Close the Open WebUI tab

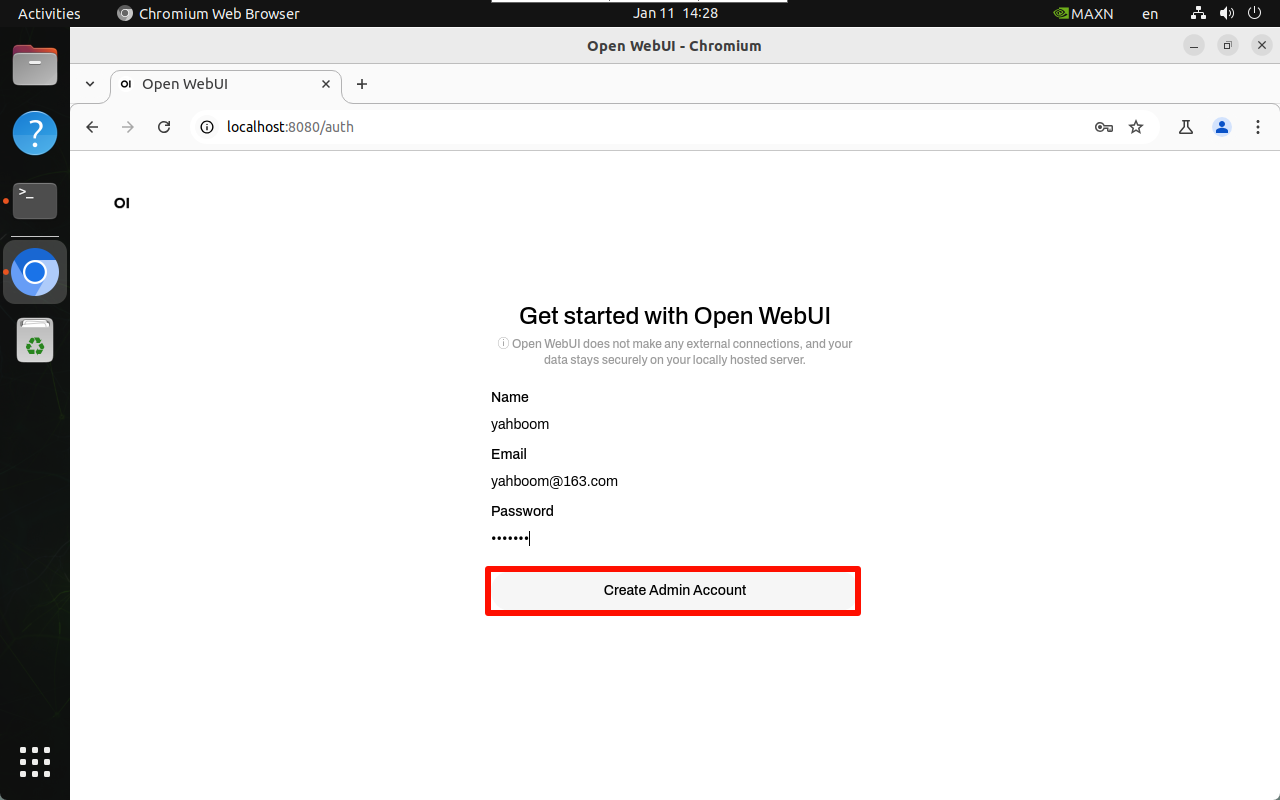coord(326,84)
